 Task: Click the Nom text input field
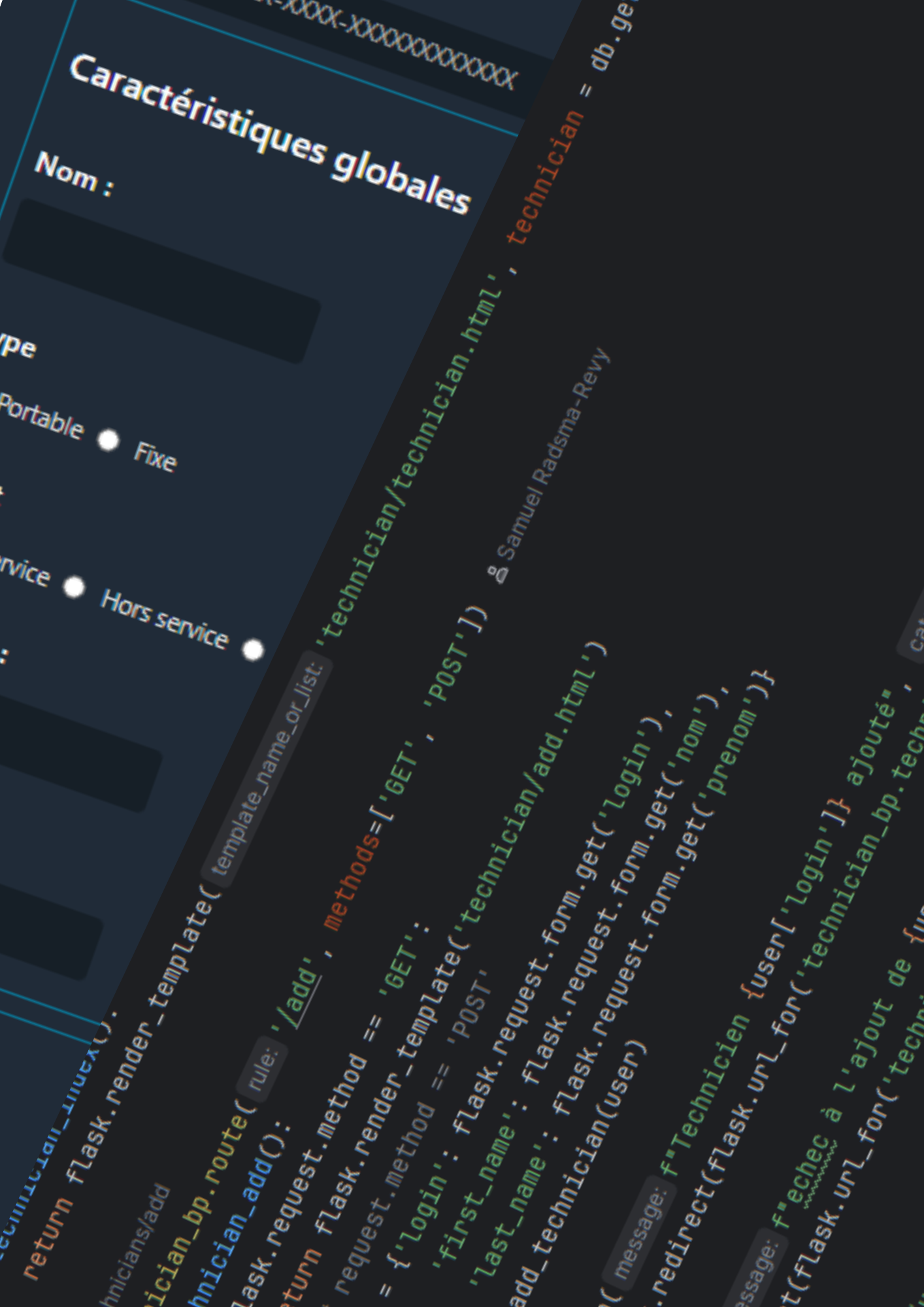[x=162, y=281]
